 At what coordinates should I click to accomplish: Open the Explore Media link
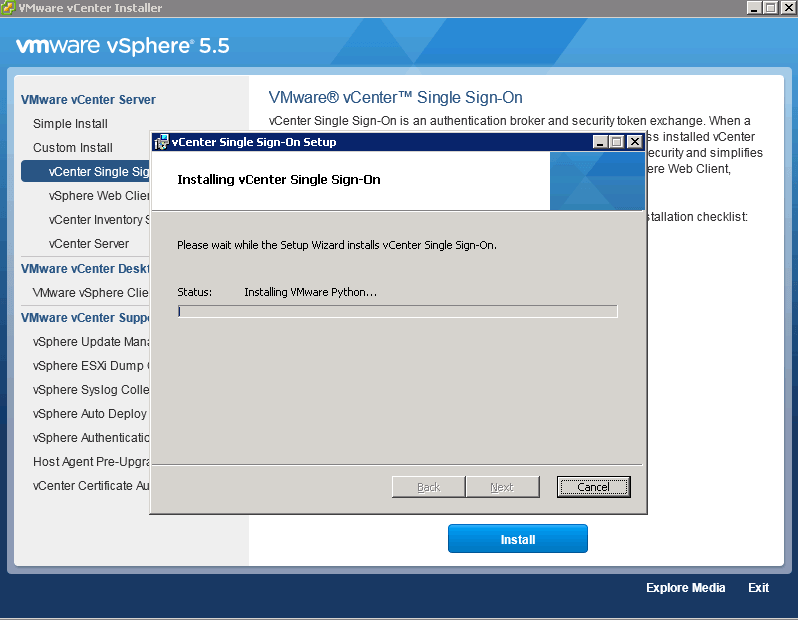click(x=686, y=588)
